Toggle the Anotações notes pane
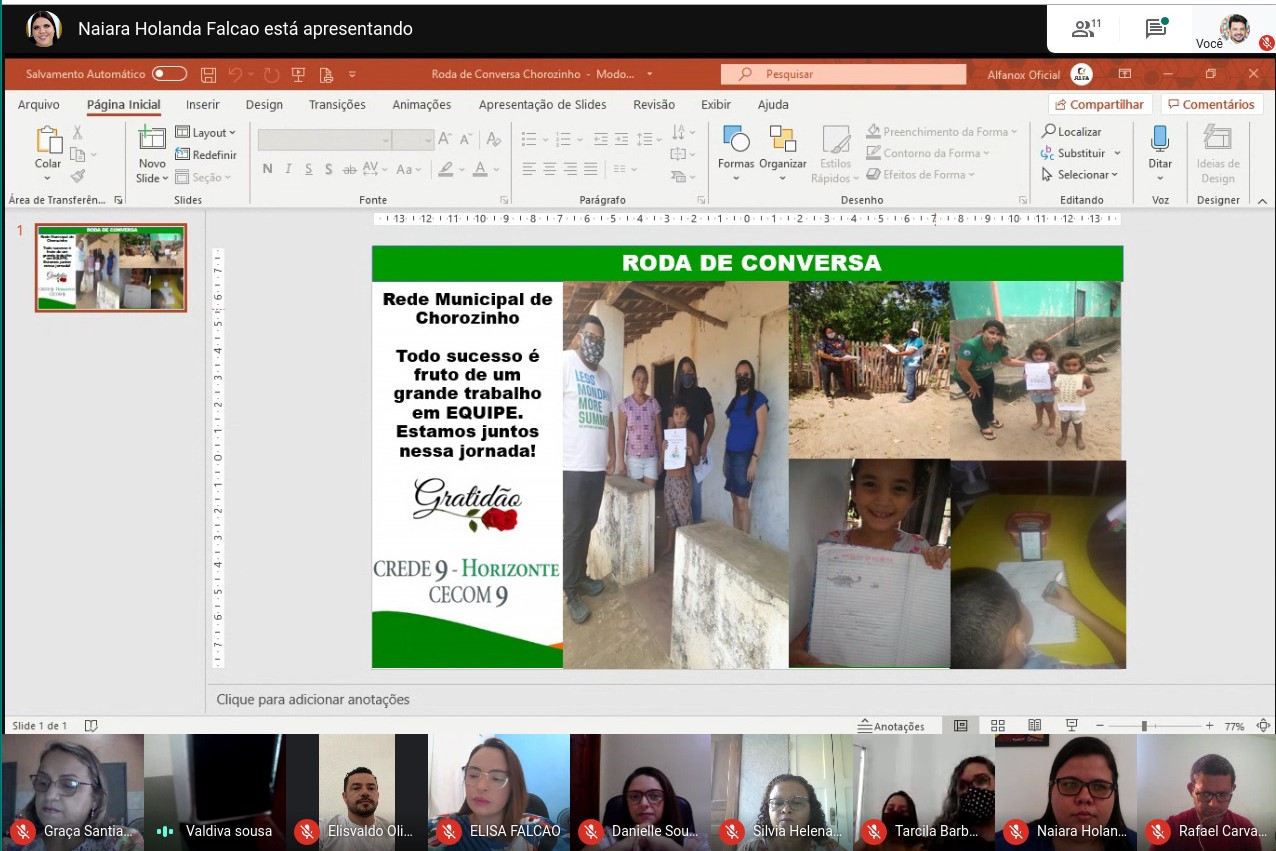 point(891,726)
